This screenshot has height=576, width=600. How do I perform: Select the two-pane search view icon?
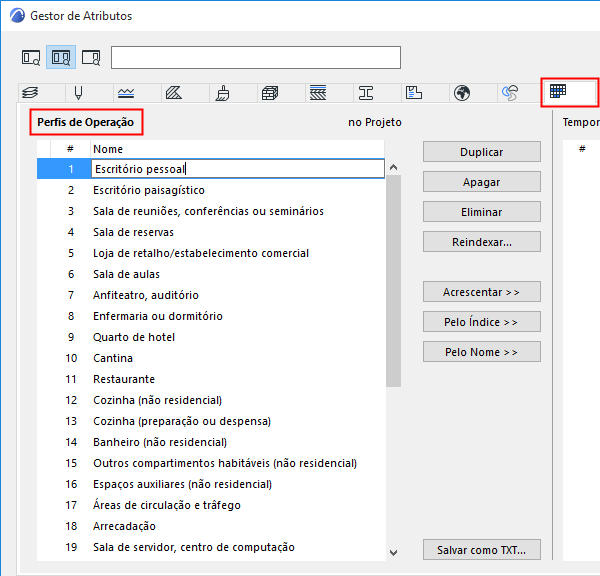(x=61, y=57)
